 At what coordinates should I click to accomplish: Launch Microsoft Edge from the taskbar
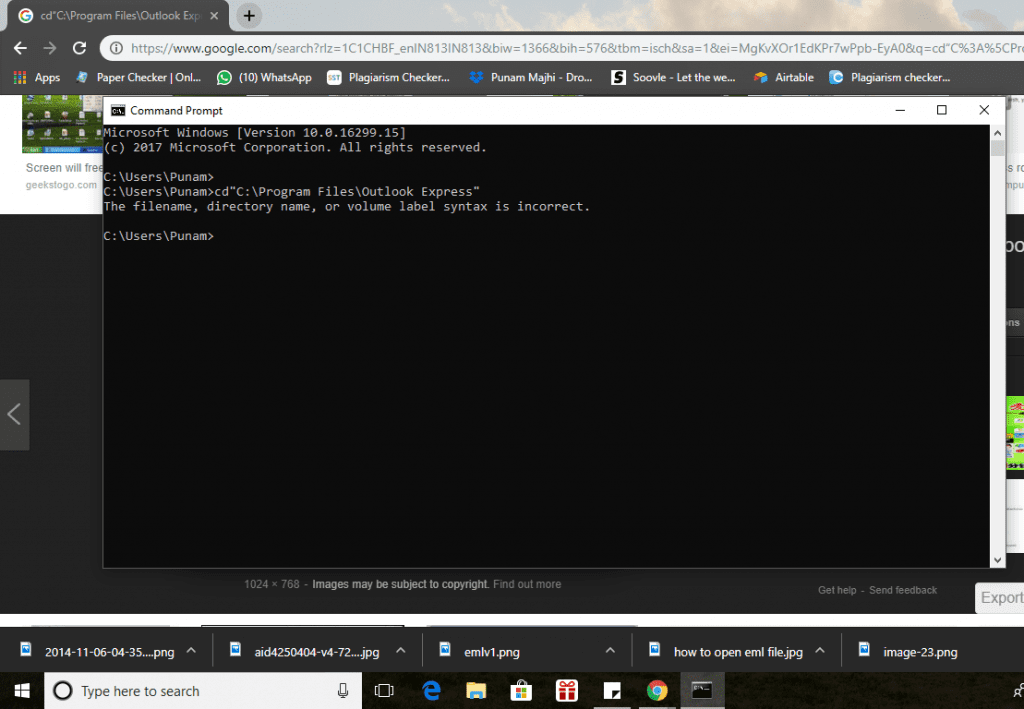point(432,691)
